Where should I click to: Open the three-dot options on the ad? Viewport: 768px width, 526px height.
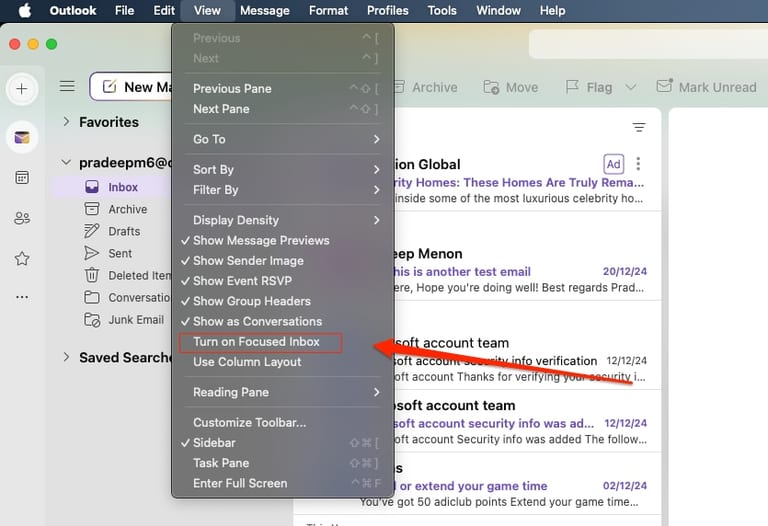click(638, 164)
